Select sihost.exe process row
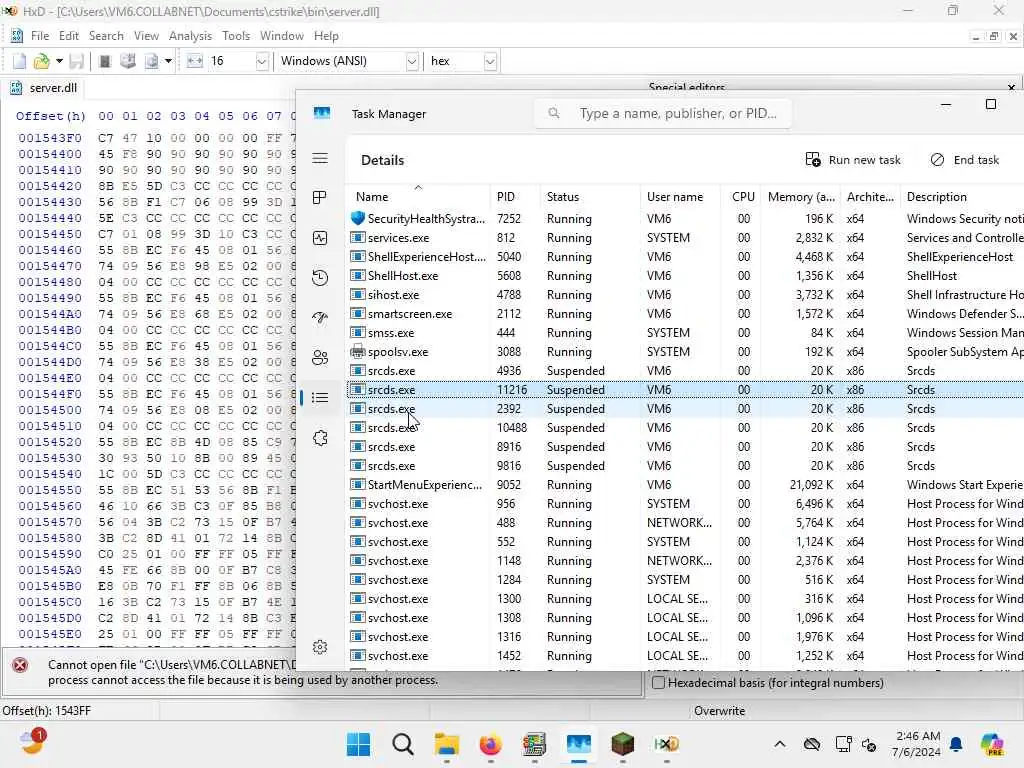Image resolution: width=1024 pixels, height=768 pixels. pyautogui.click(x=685, y=295)
